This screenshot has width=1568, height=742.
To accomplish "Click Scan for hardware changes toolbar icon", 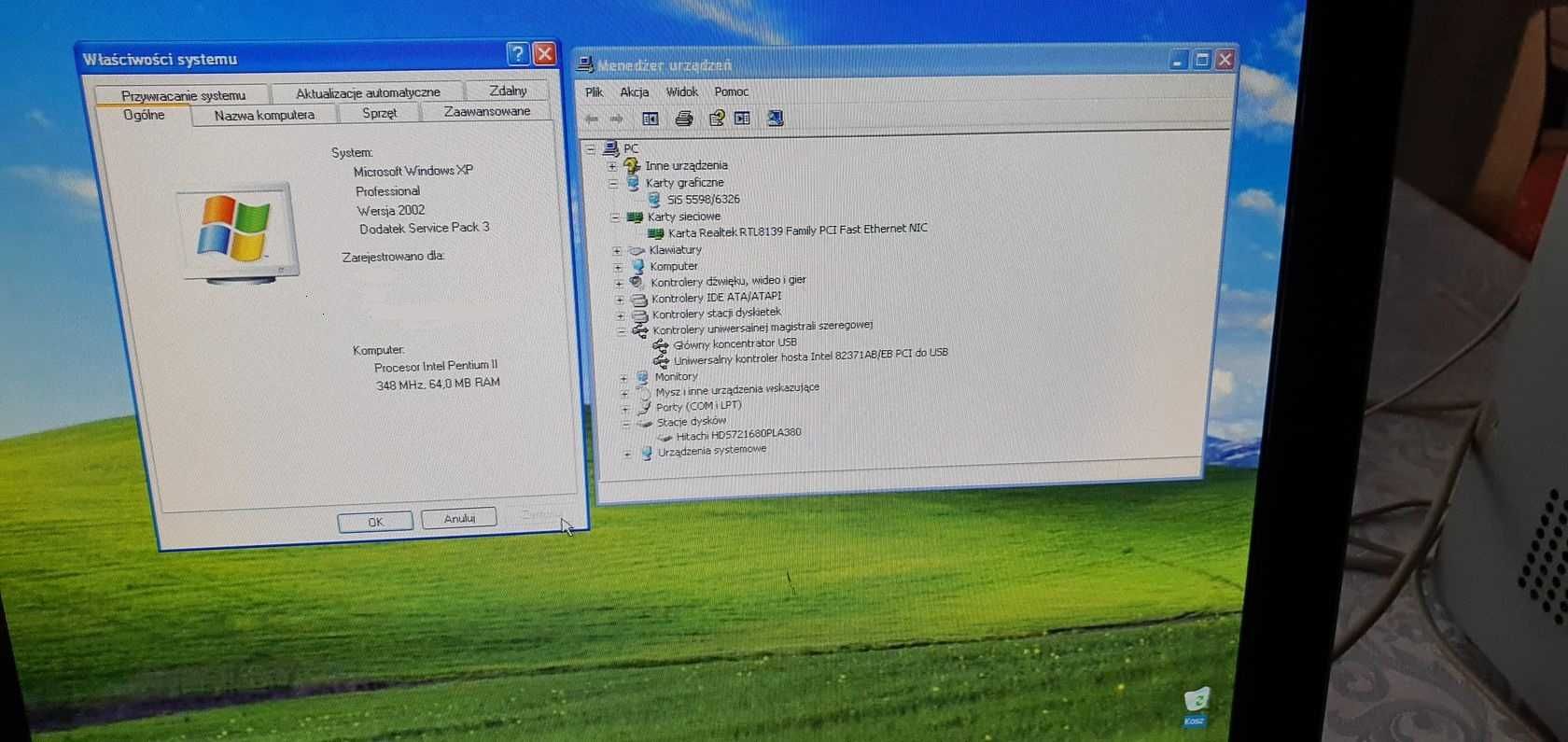I will [x=775, y=118].
